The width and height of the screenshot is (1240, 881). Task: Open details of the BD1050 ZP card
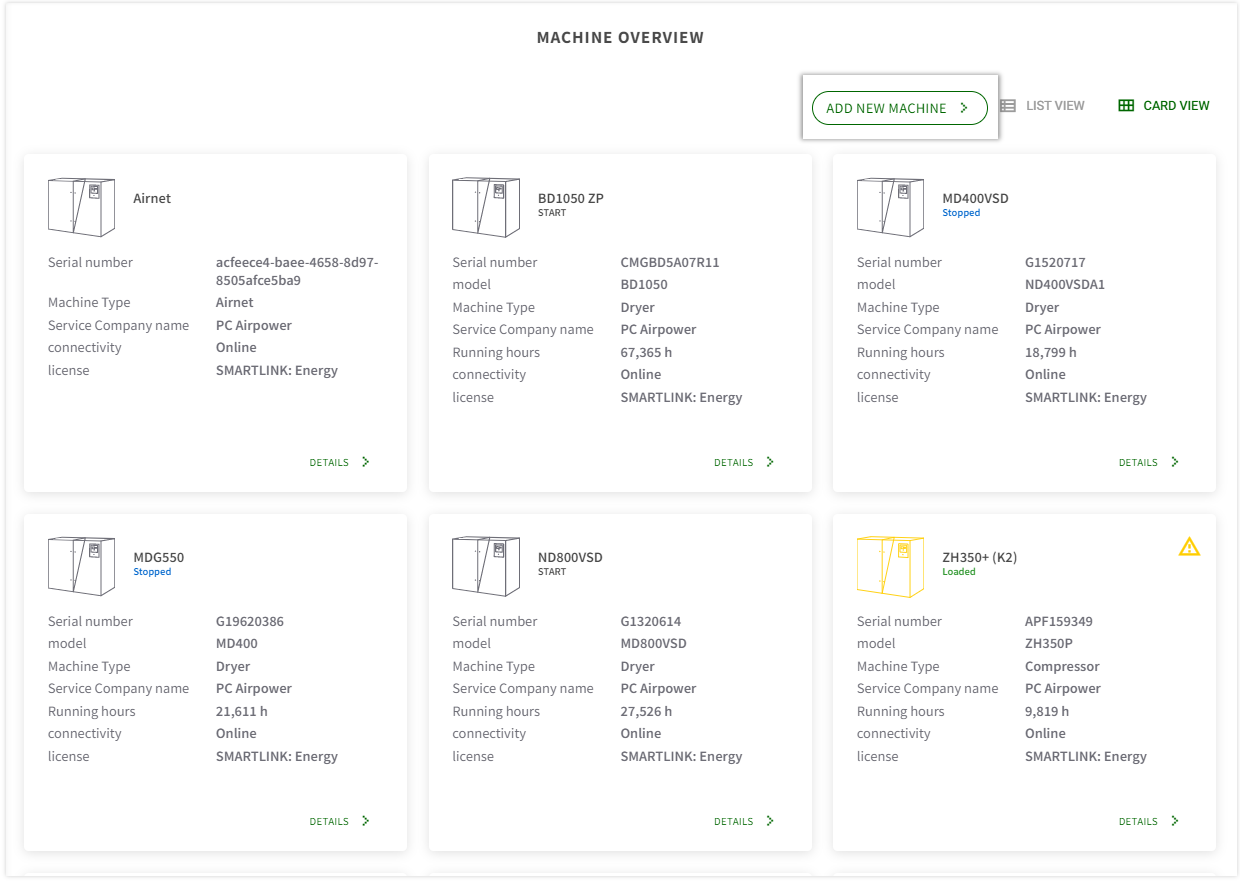tap(744, 462)
